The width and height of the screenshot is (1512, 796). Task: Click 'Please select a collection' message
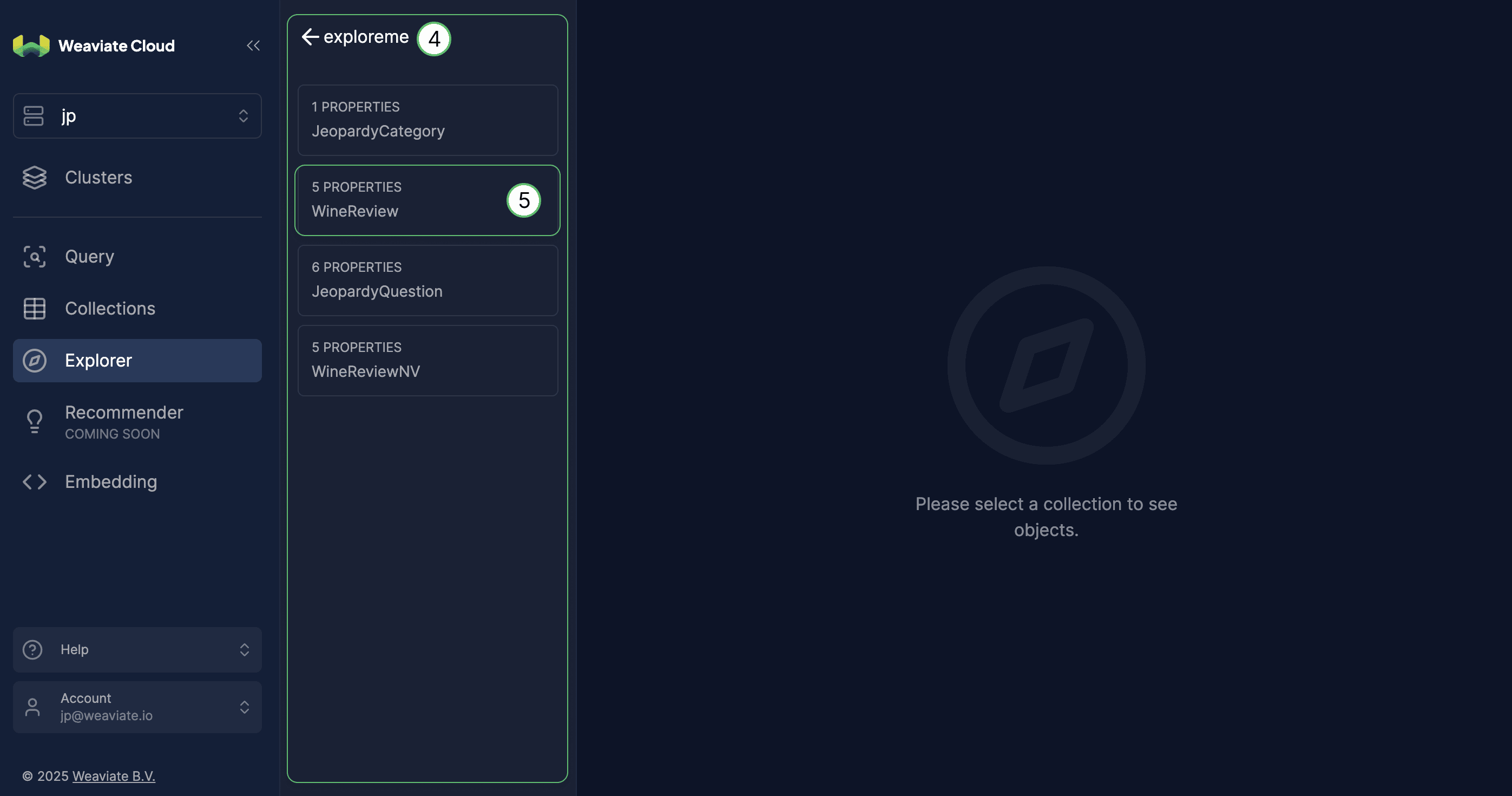point(1046,517)
